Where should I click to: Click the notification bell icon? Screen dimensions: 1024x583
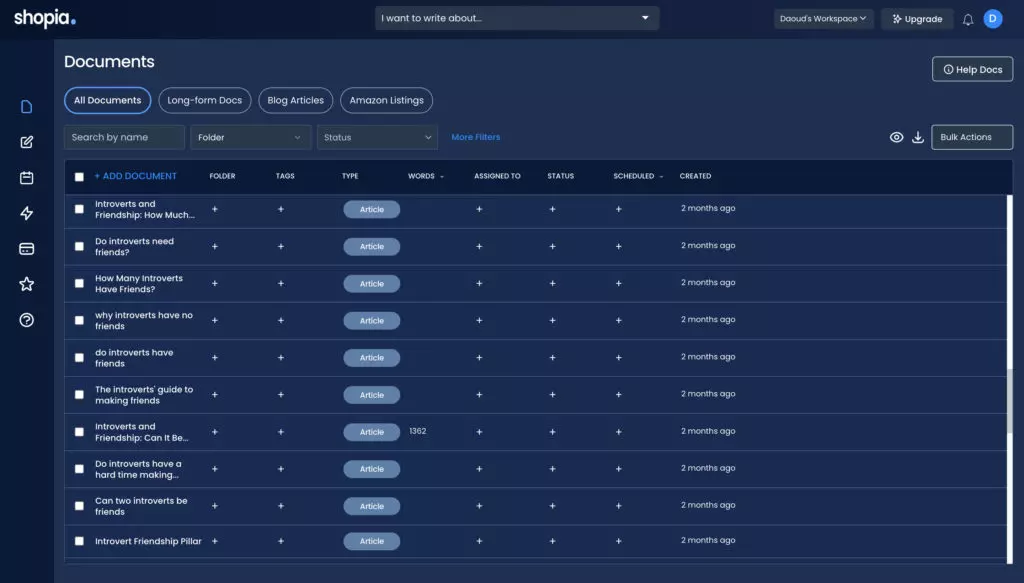point(968,20)
